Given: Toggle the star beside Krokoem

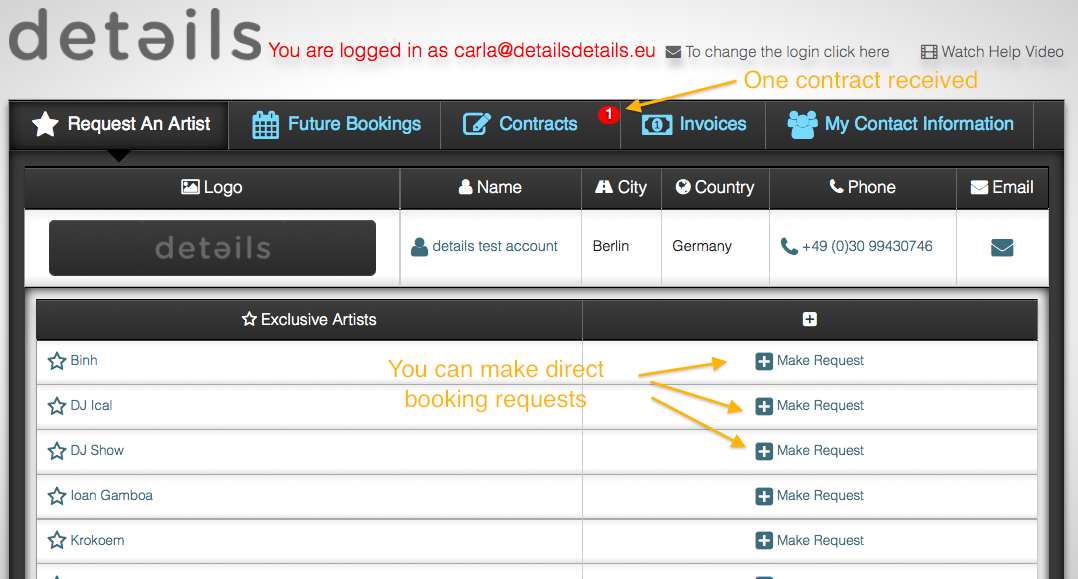Looking at the screenshot, I should point(57,540).
